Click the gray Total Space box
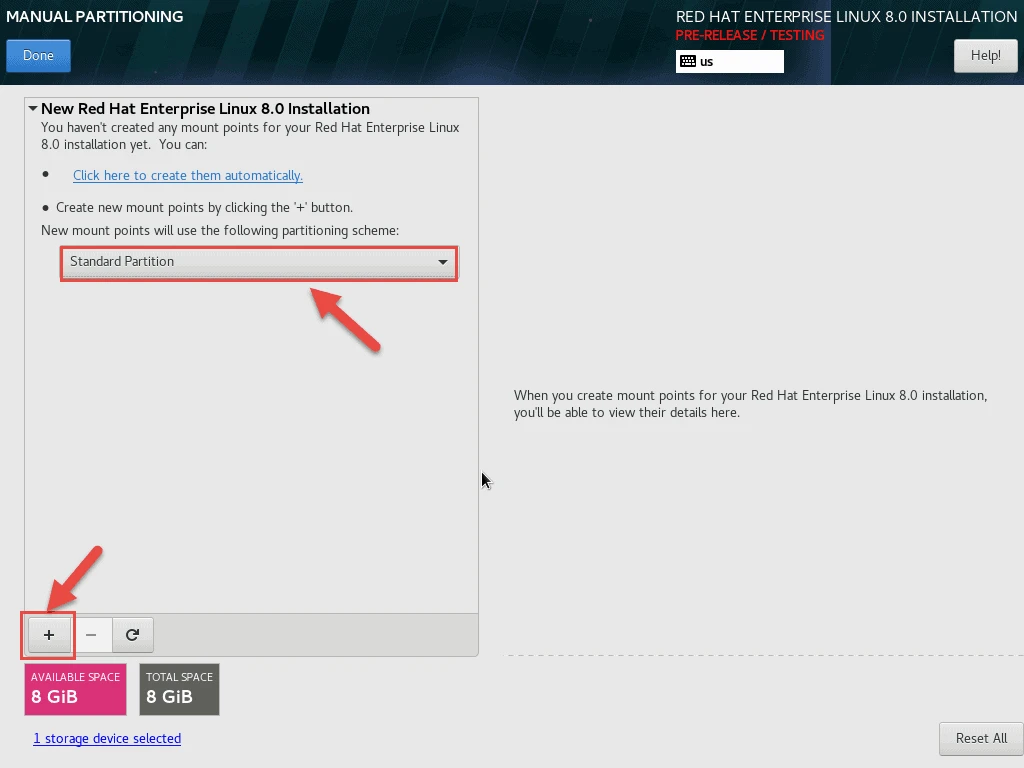 click(x=179, y=689)
